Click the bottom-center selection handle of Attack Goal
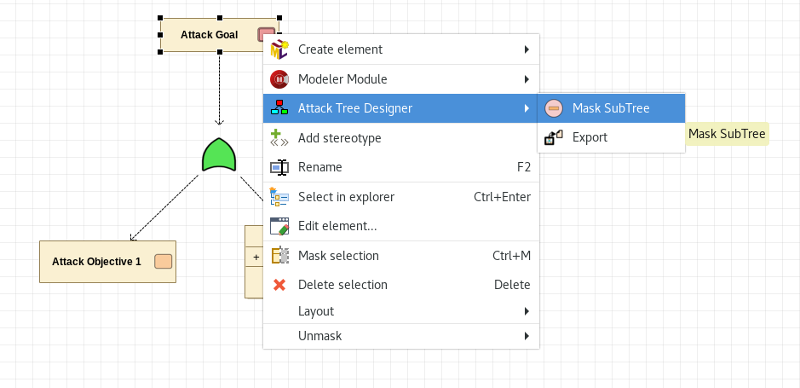This screenshot has width=800, height=388. click(x=219, y=52)
